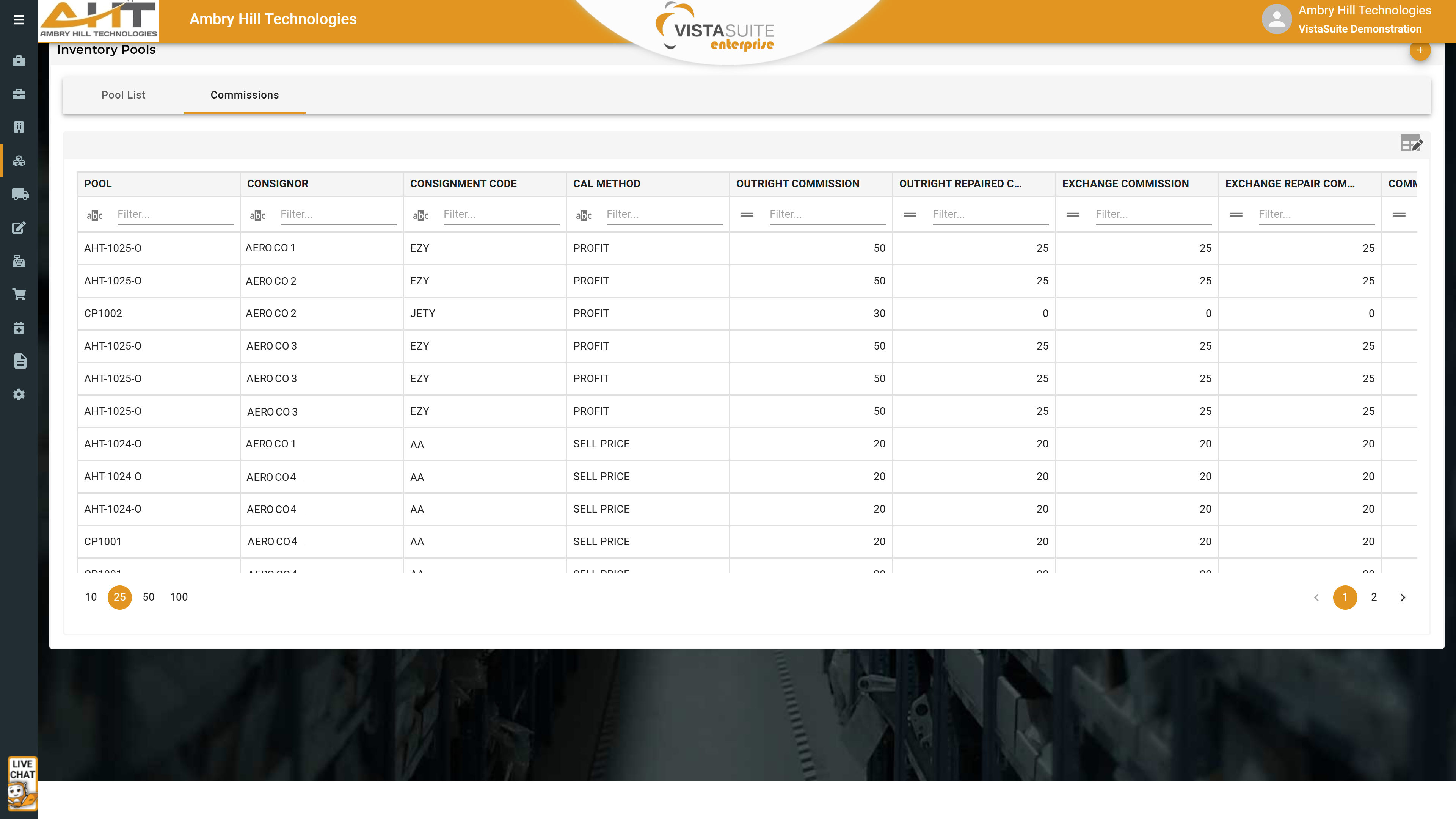Viewport: 1456px width, 819px height.
Task: Open Outright Commission filter operator selector
Action: [x=747, y=215]
